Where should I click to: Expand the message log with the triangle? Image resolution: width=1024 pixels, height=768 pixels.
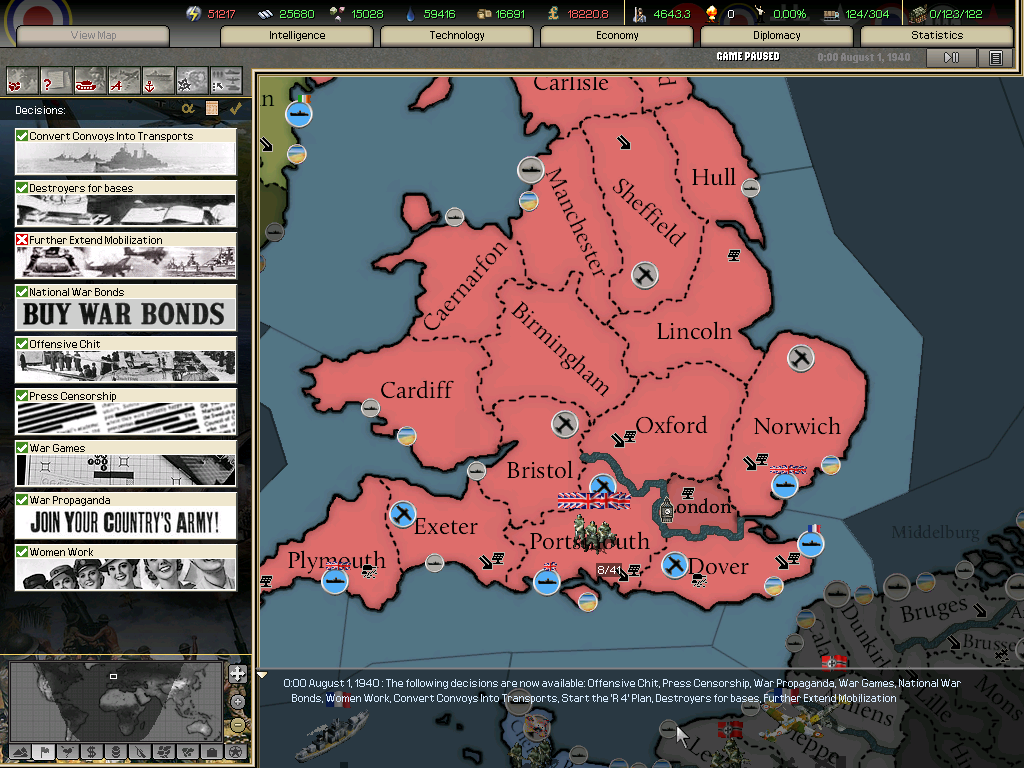click(x=262, y=675)
